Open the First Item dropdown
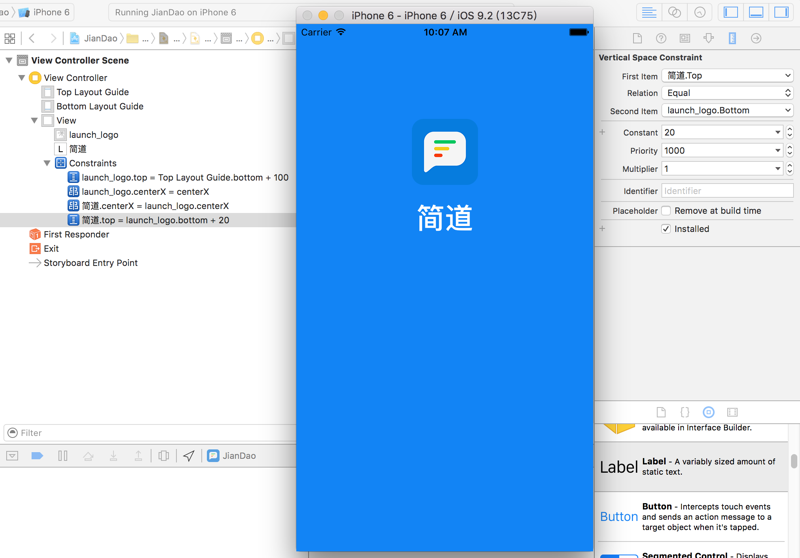 (728, 75)
